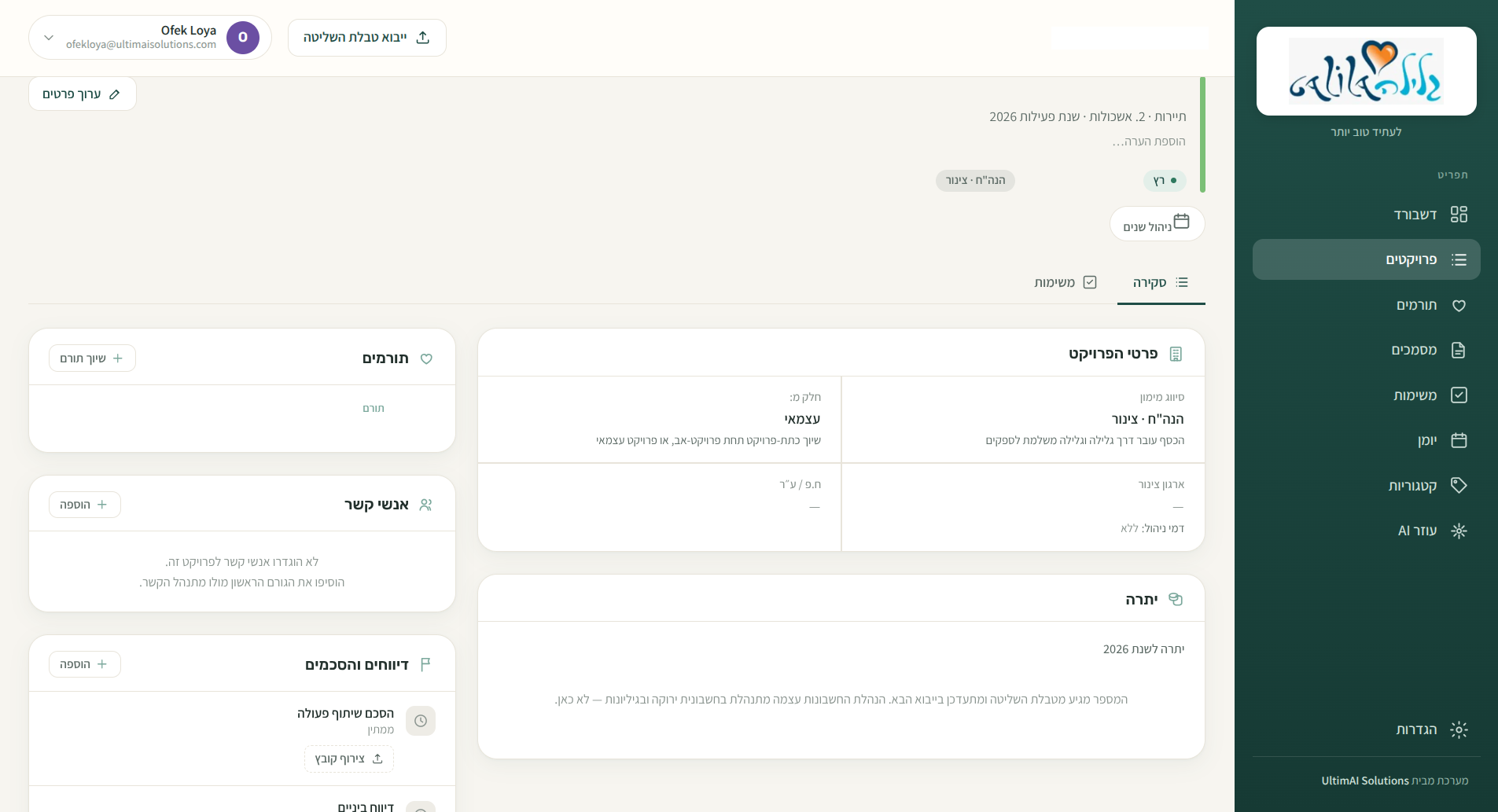Click שיוך תורם button in donors card
1498x812 pixels.
pos(92,358)
